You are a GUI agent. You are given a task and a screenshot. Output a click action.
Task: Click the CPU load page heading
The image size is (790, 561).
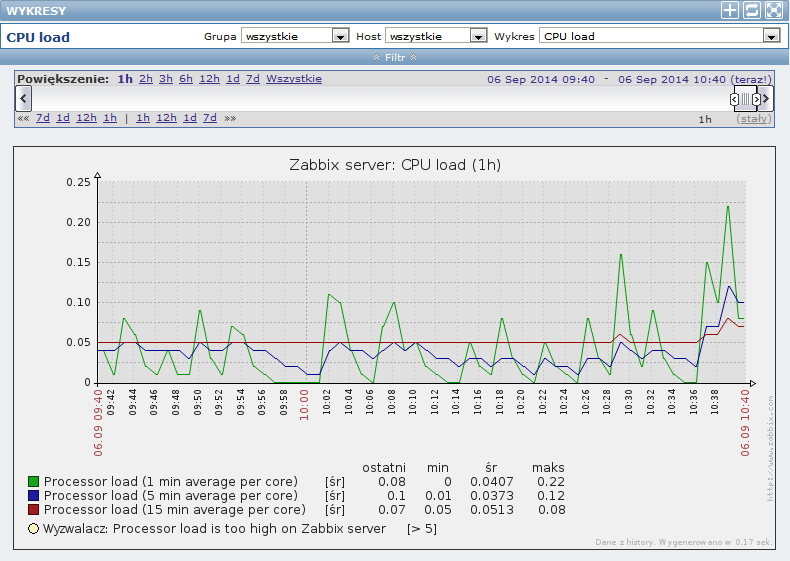coord(38,37)
